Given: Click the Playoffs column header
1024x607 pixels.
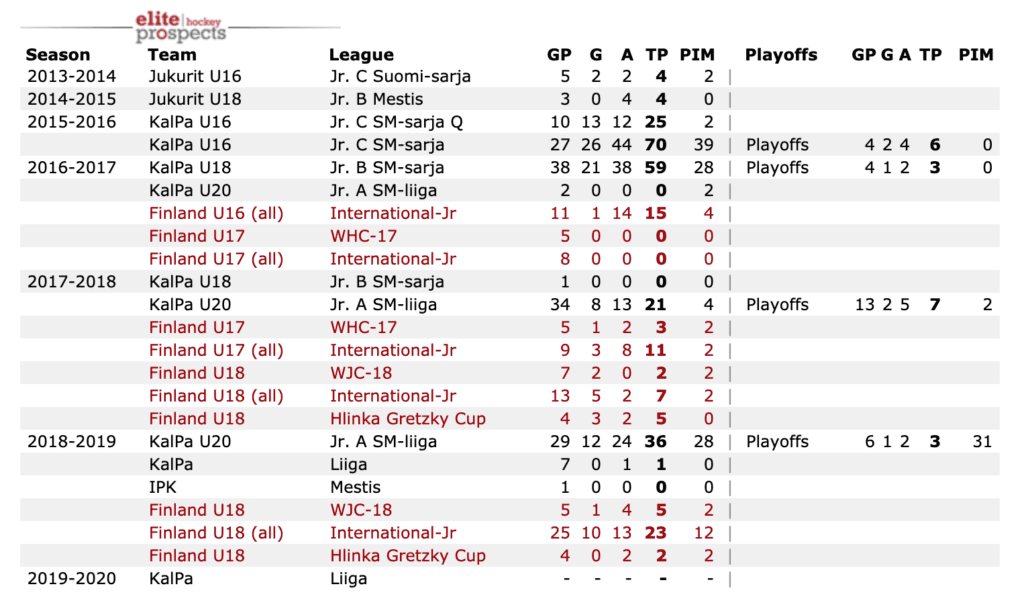Looking at the screenshot, I should (x=781, y=55).
